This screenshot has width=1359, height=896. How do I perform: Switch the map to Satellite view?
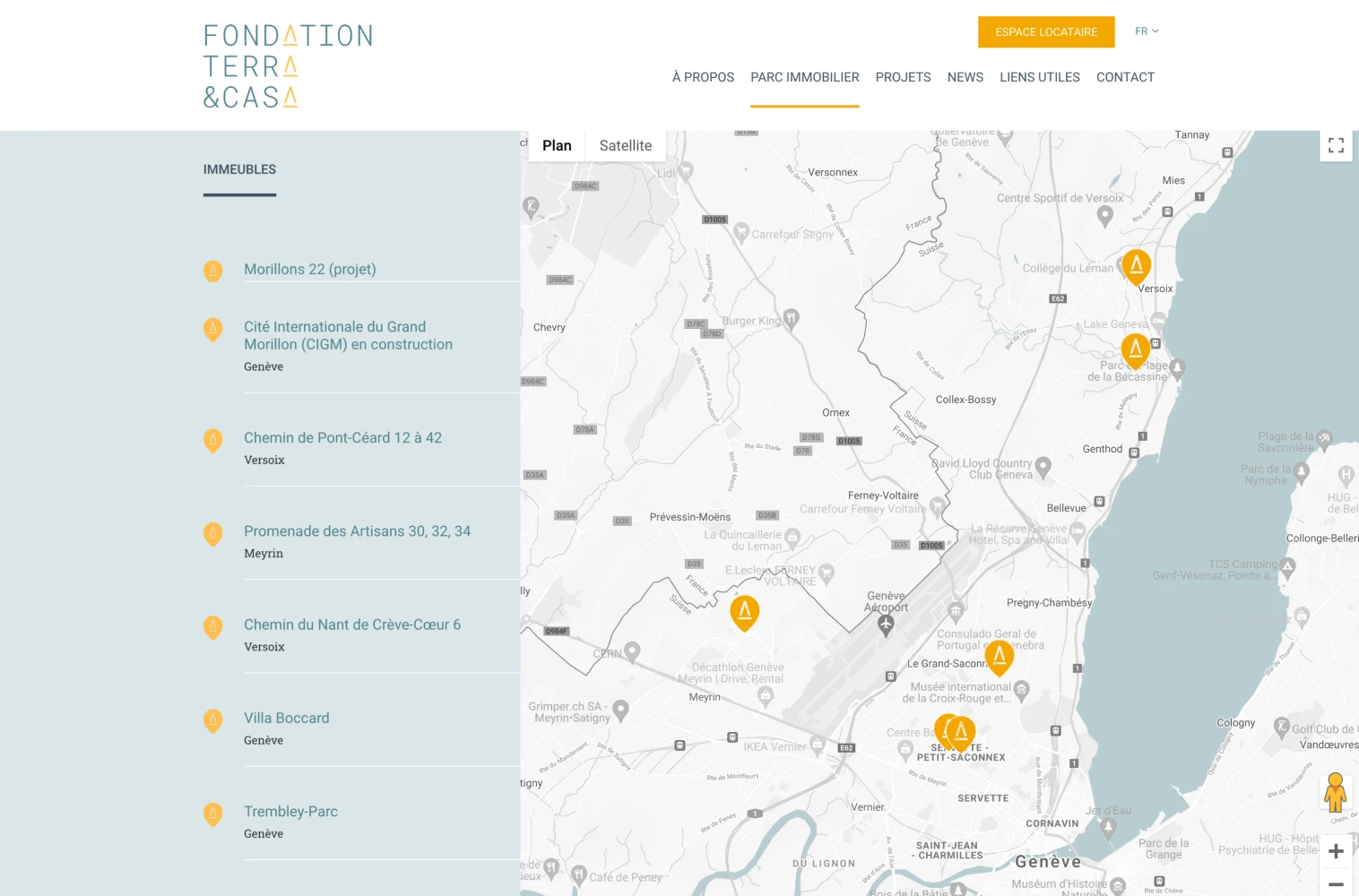pyautogui.click(x=625, y=146)
